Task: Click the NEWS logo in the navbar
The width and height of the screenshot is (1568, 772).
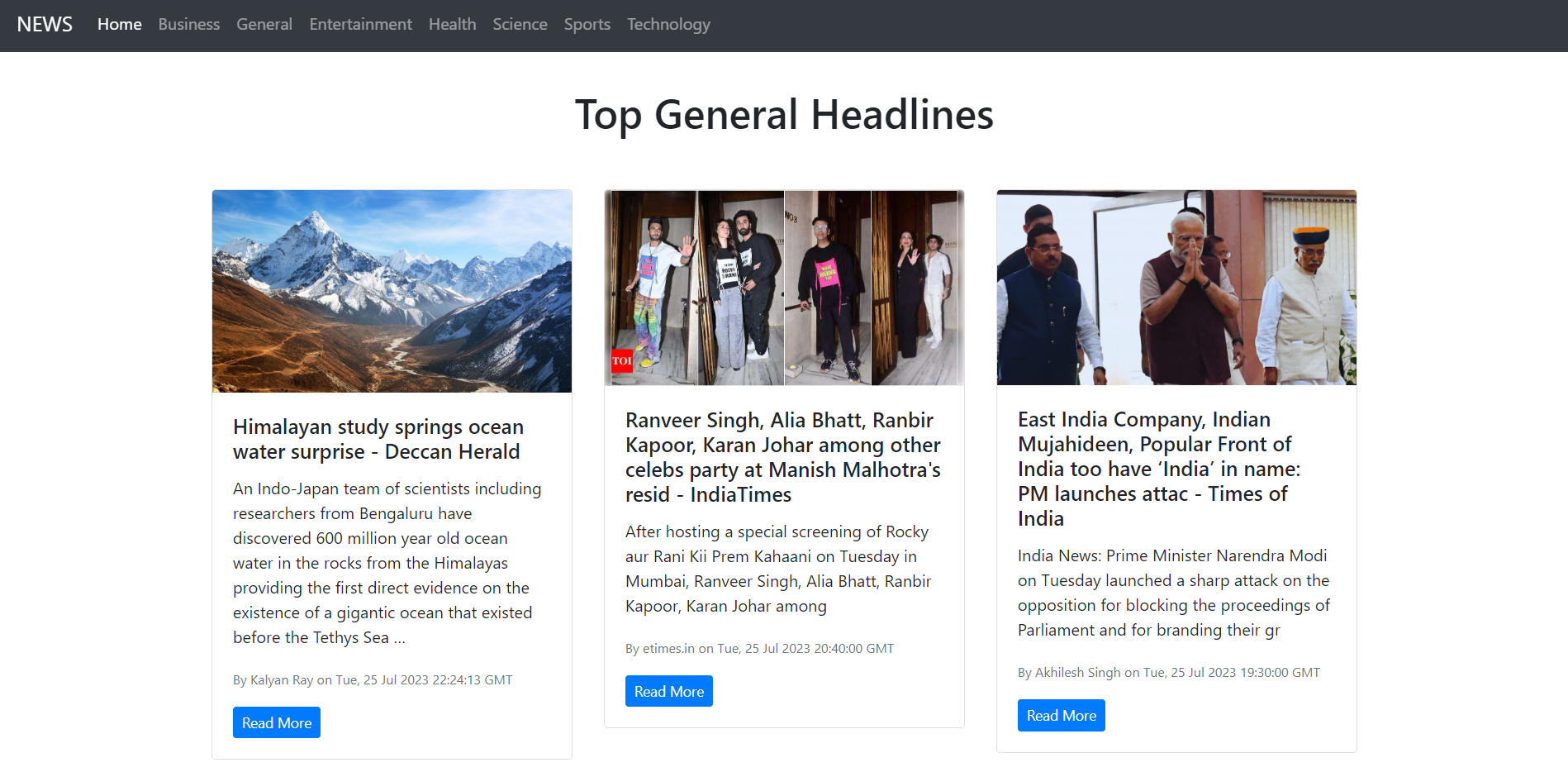Action: pos(45,24)
